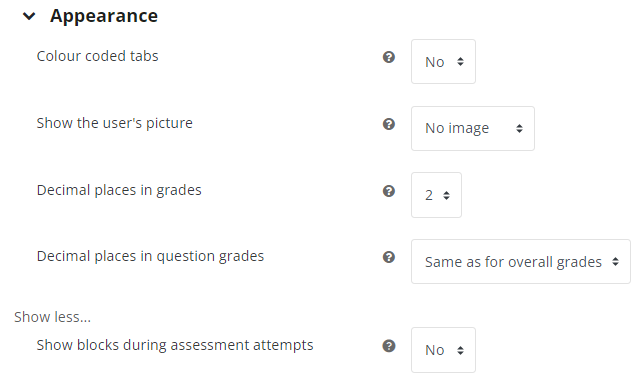The image size is (644, 378).
Task: Click the Decimal places in question grades label
Action: (x=150, y=256)
